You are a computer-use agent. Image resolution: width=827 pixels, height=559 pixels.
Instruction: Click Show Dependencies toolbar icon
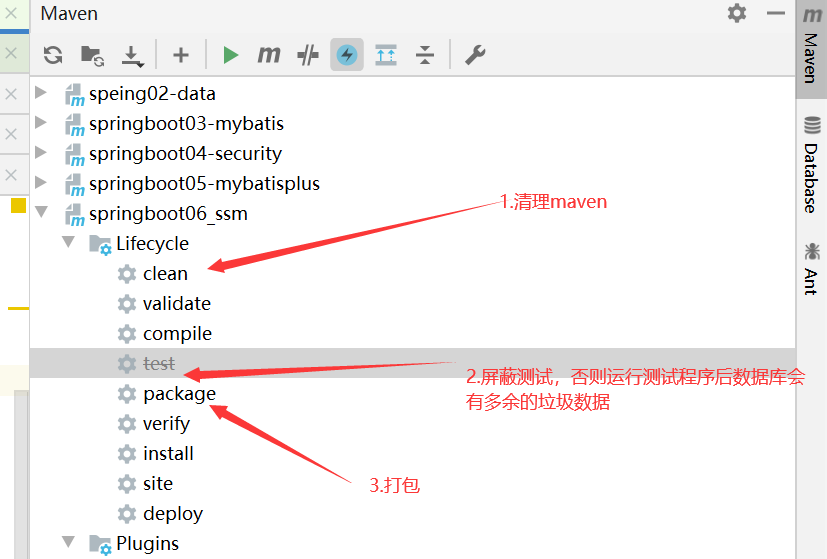tap(386, 55)
